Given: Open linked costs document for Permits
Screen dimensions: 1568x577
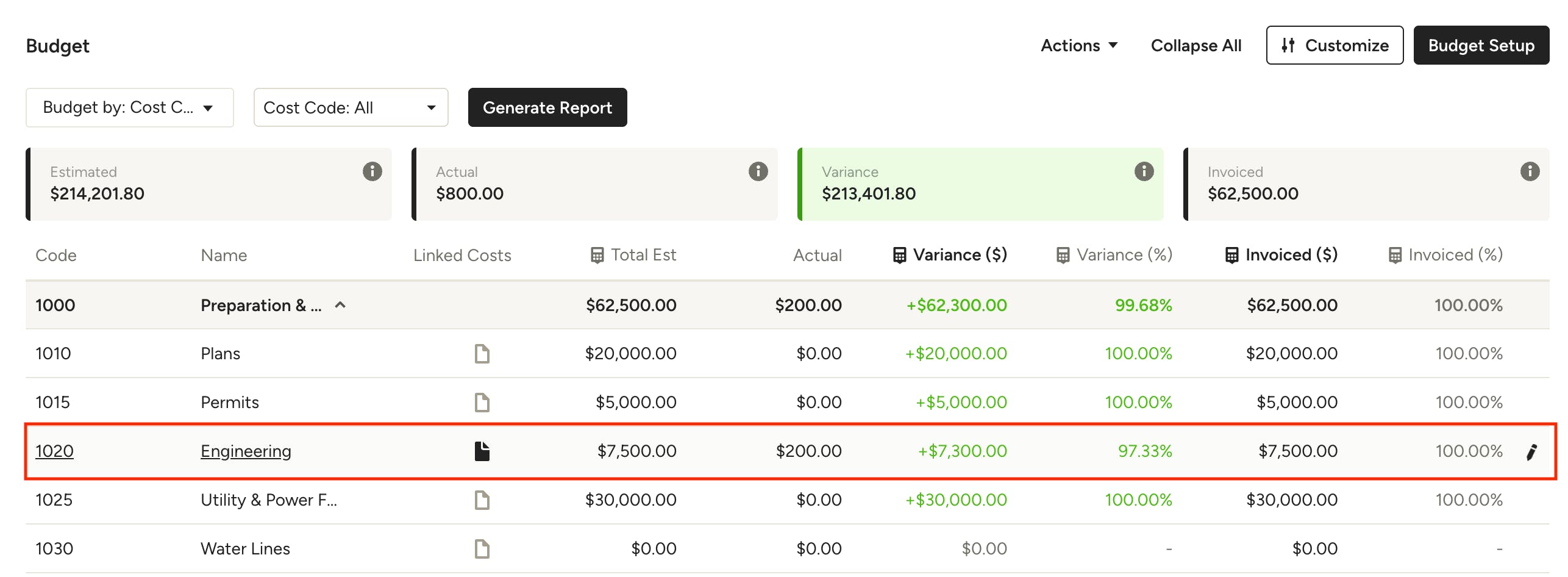Looking at the screenshot, I should 482,403.
